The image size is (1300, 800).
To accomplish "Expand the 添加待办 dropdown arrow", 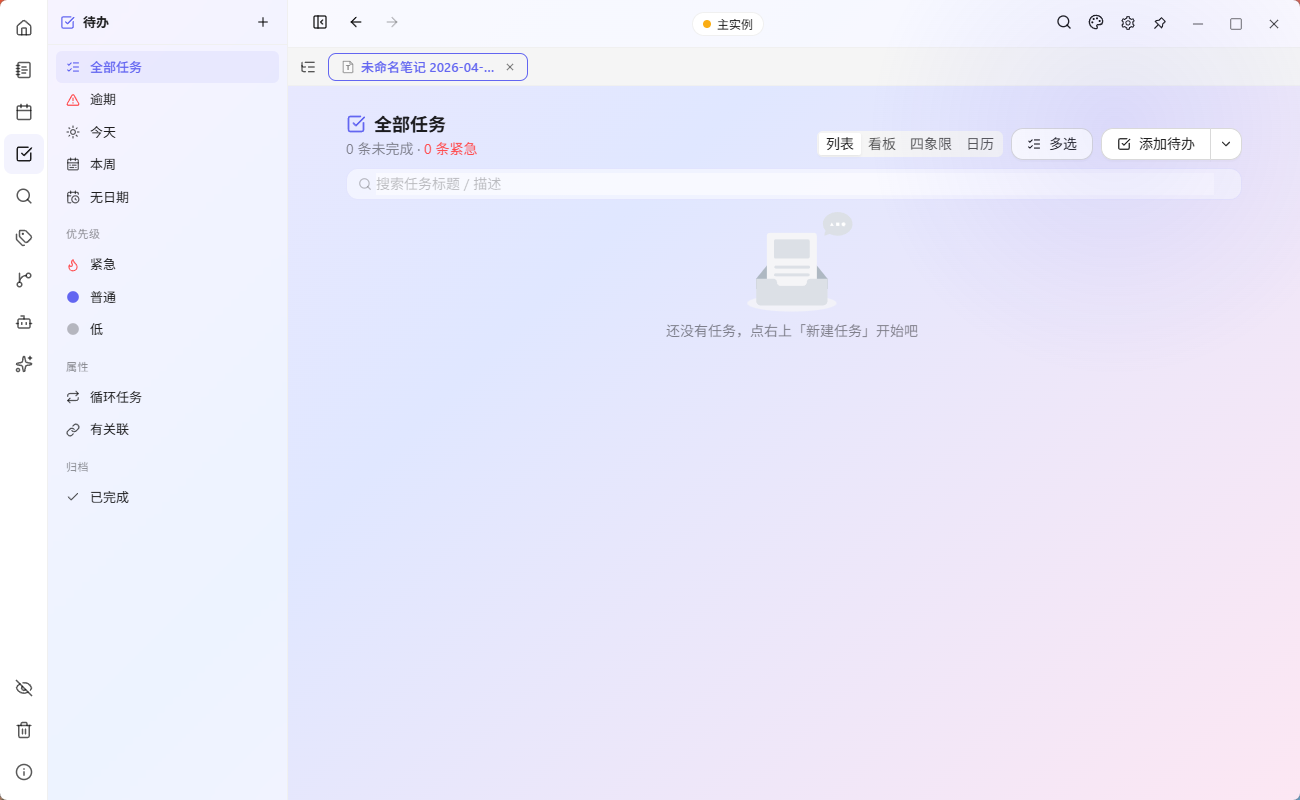I will (x=1225, y=143).
